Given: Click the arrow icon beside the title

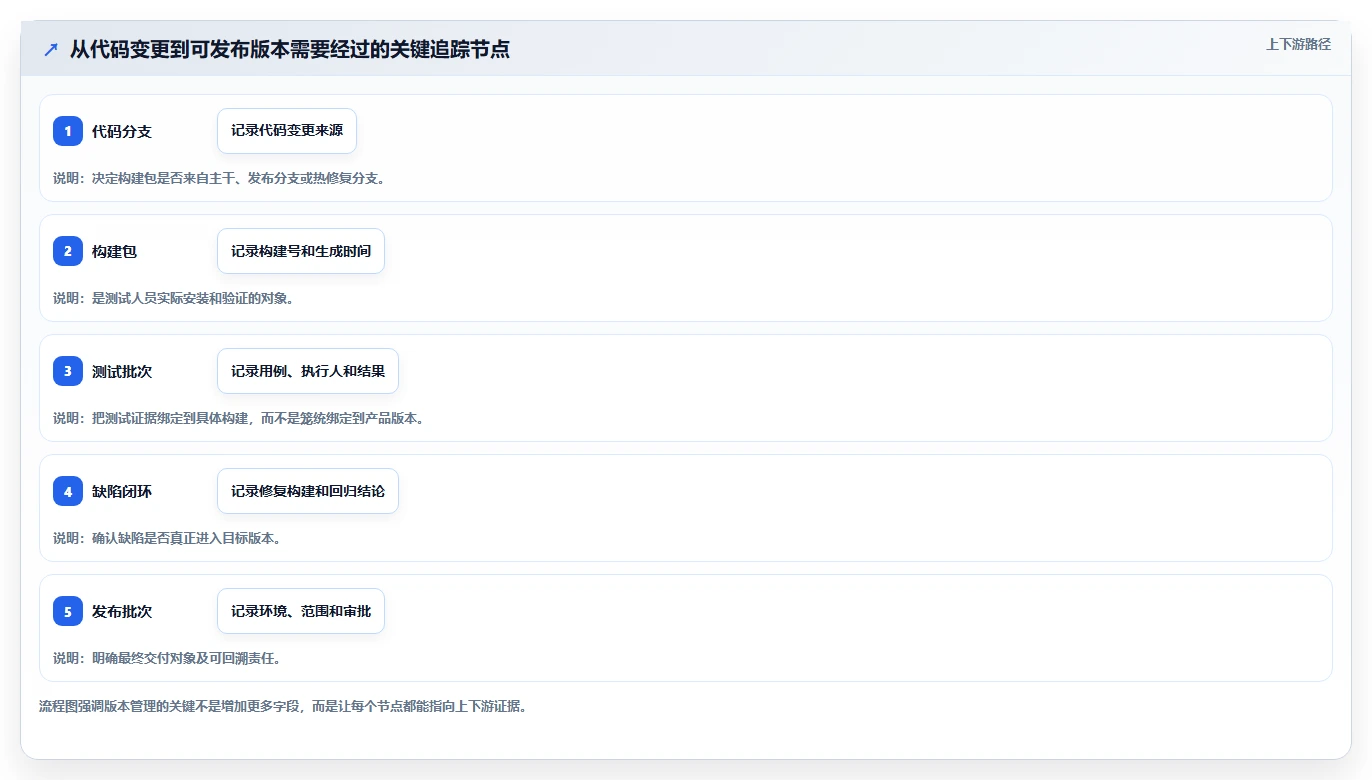Looking at the screenshot, I should point(51,49).
